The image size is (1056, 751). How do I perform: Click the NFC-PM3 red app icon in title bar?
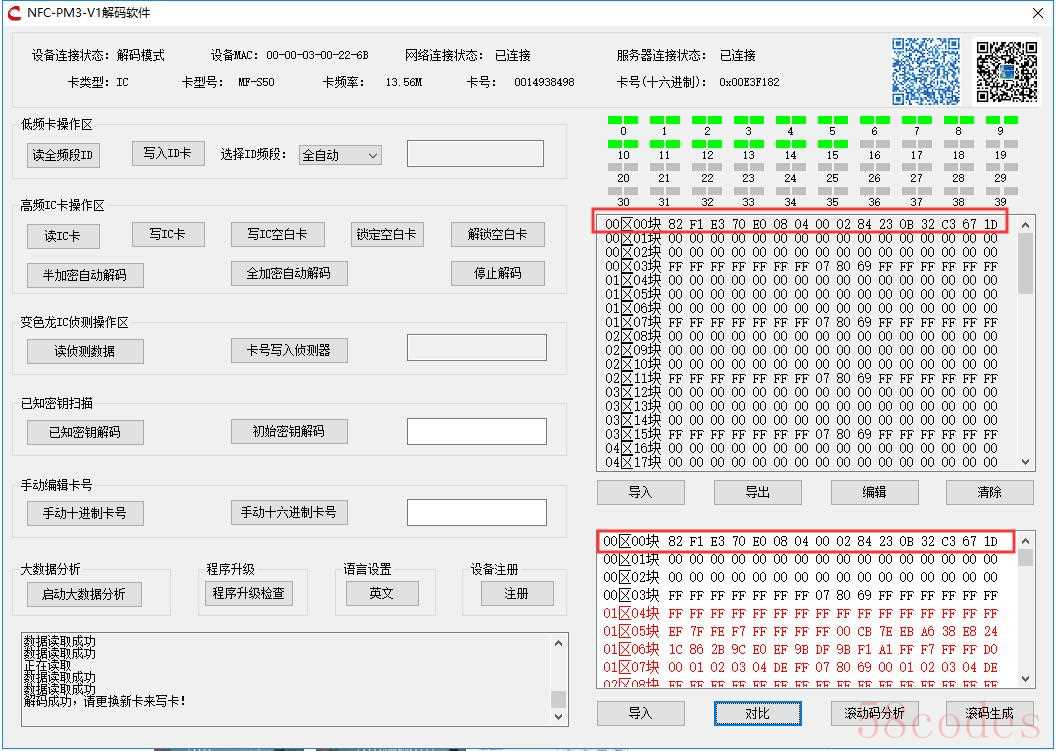tap(13, 13)
